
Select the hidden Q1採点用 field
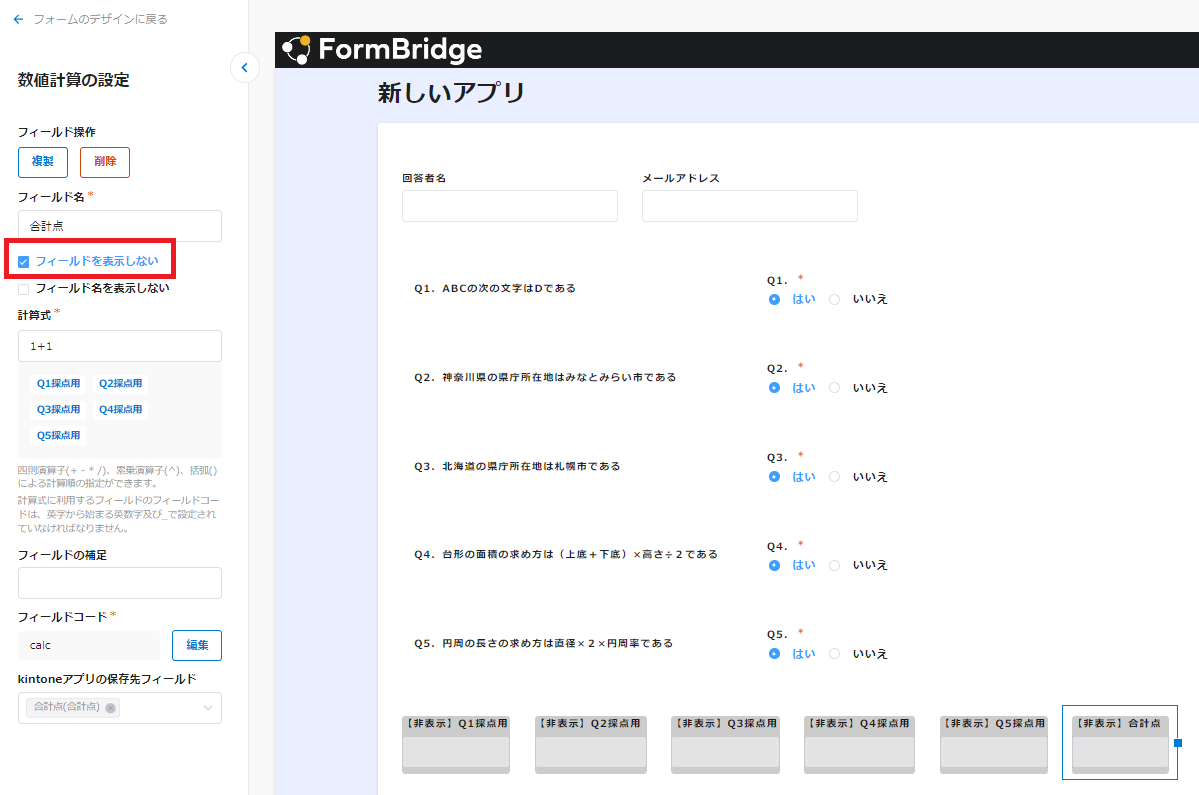pos(456,745)
